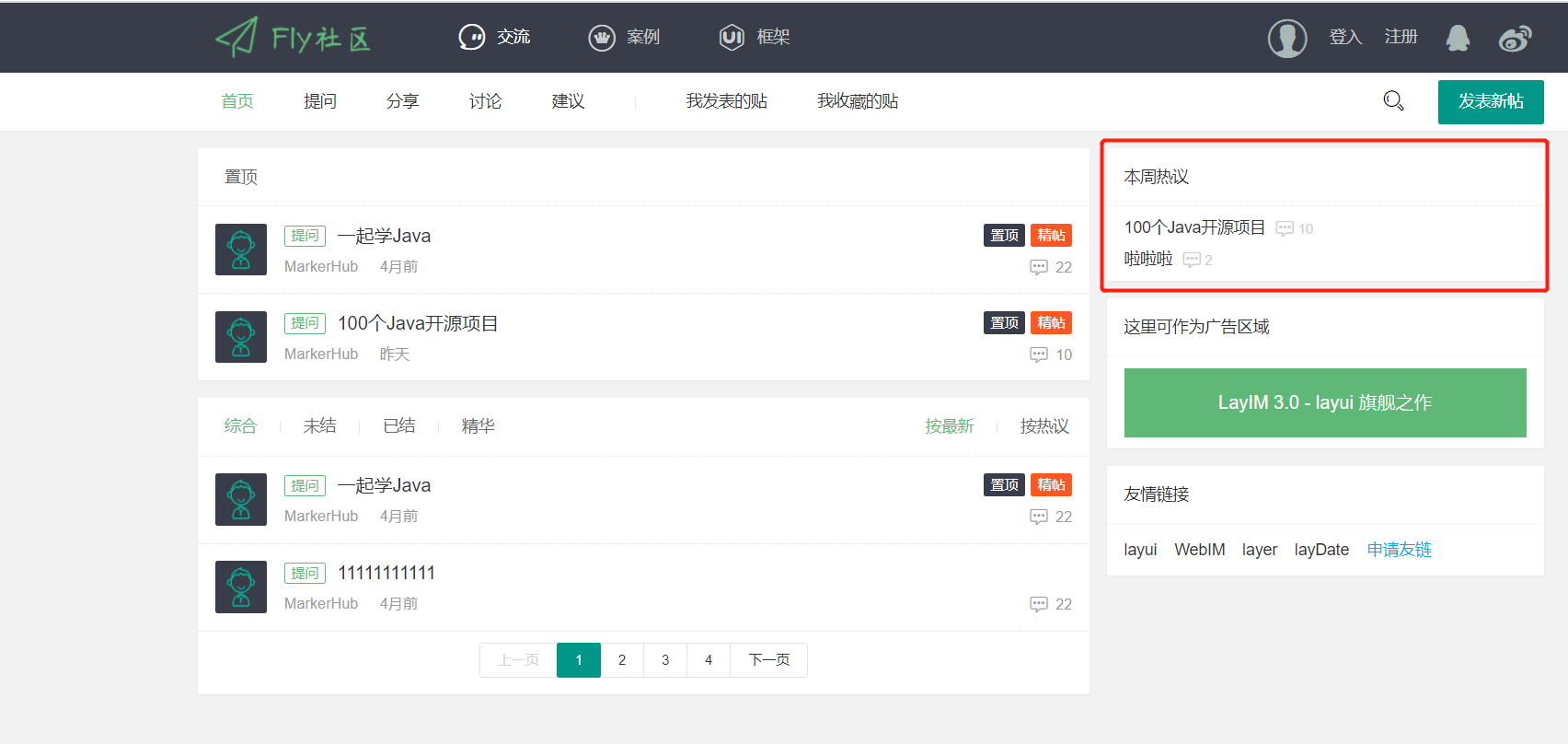
Task: Open 100个Java开源项目 in 本周热议
Action: click(1194, 227)
